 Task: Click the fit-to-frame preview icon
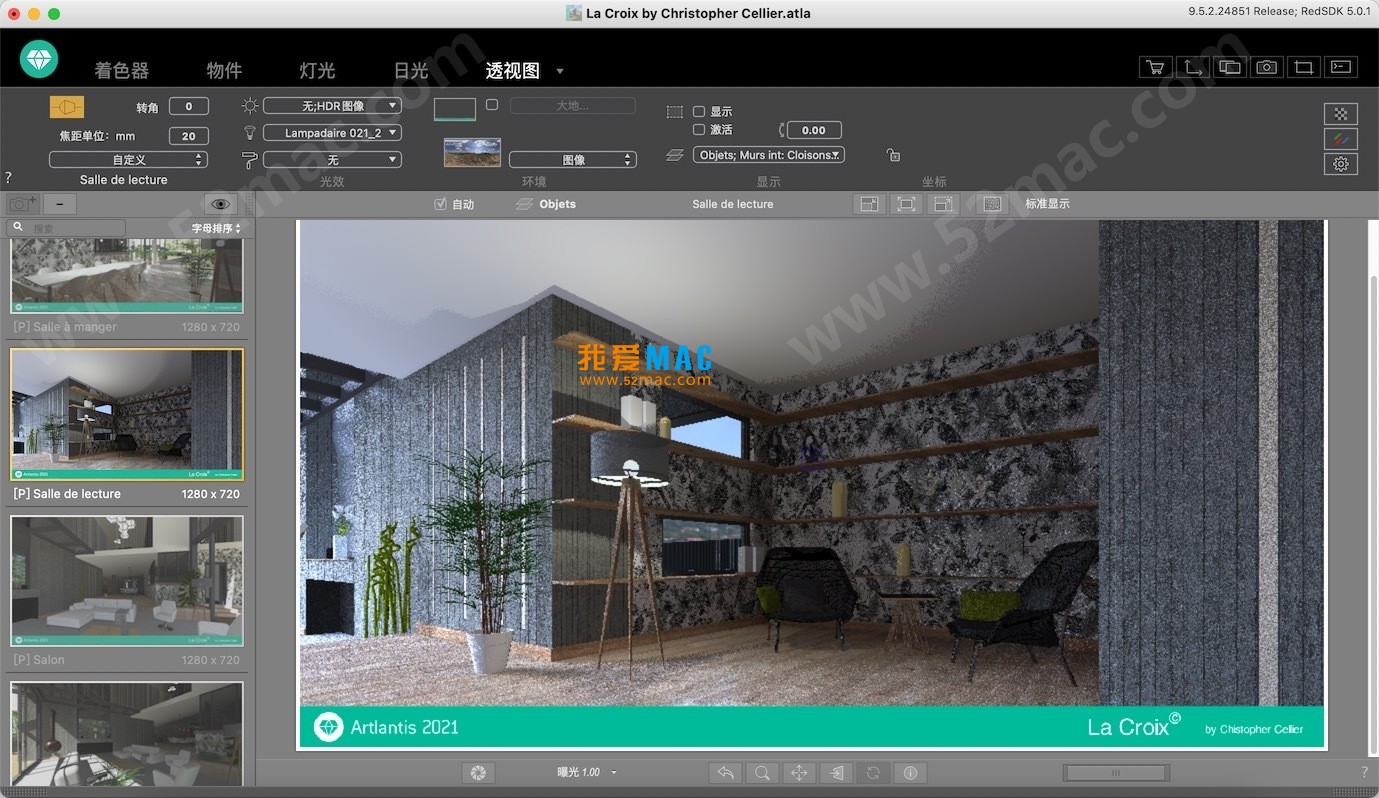(x=906, y=204)
